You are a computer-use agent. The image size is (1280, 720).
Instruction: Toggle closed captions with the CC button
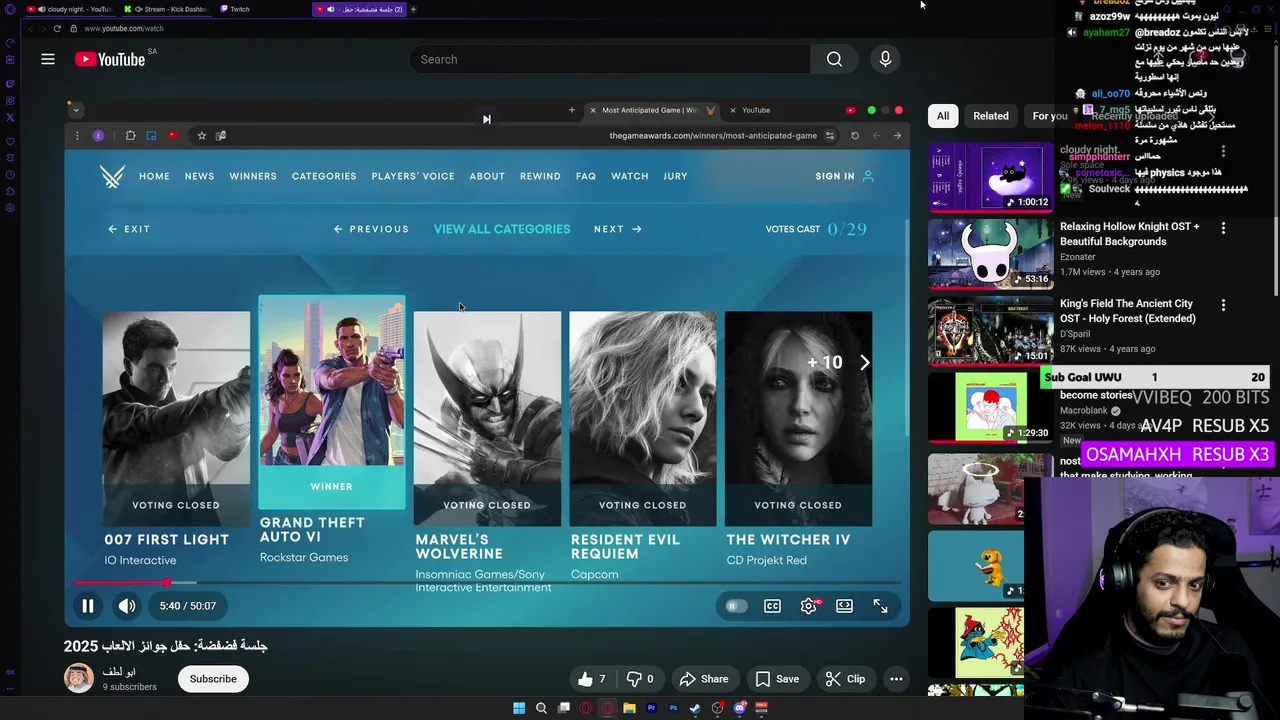click(x=772, y=606)
